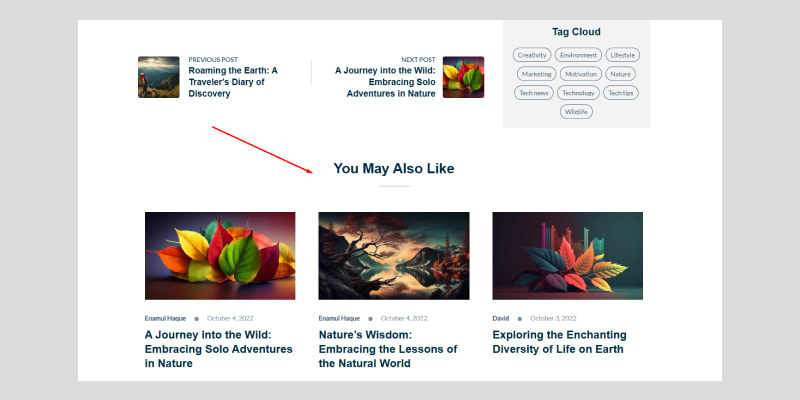Open the colorful leaves card image

point(220,256)
